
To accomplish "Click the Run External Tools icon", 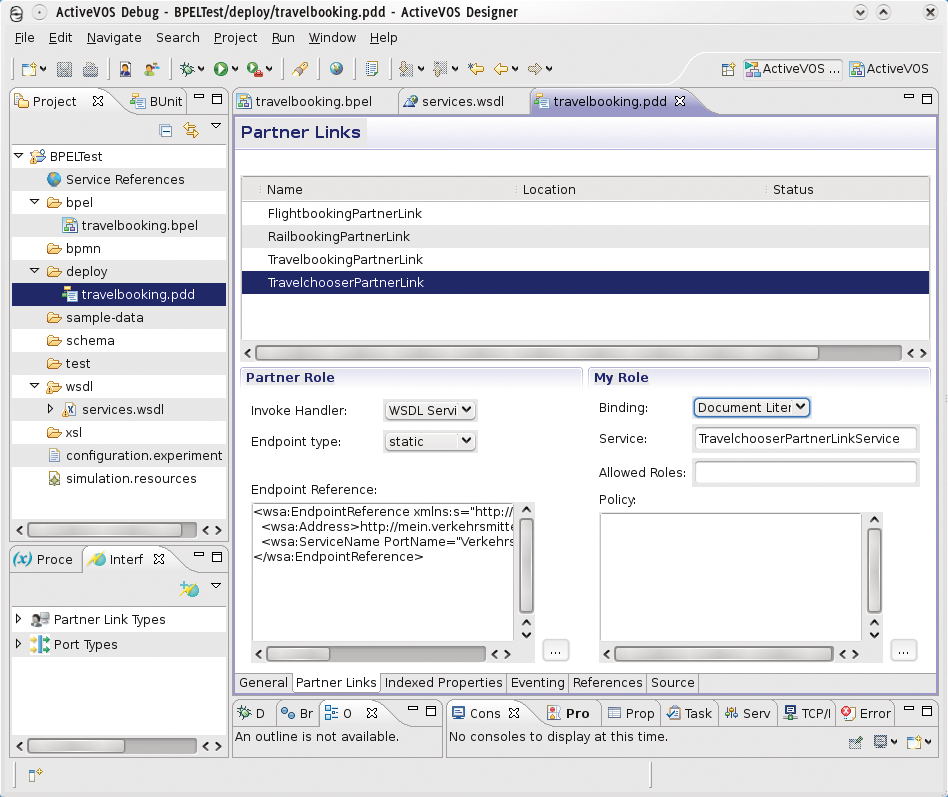I will (x=255, y=69).
